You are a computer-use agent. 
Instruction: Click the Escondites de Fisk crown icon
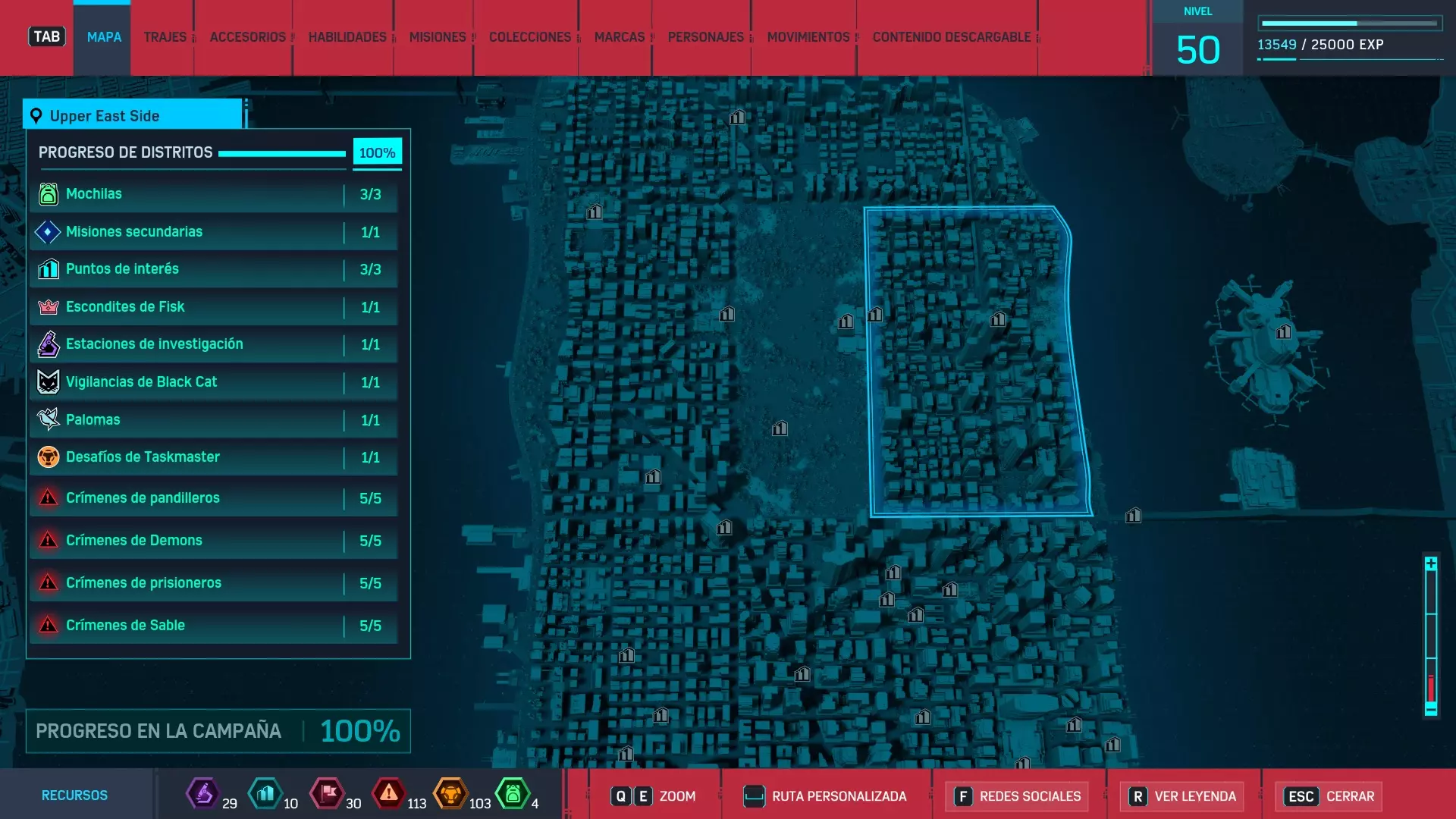tap(48, 307)
